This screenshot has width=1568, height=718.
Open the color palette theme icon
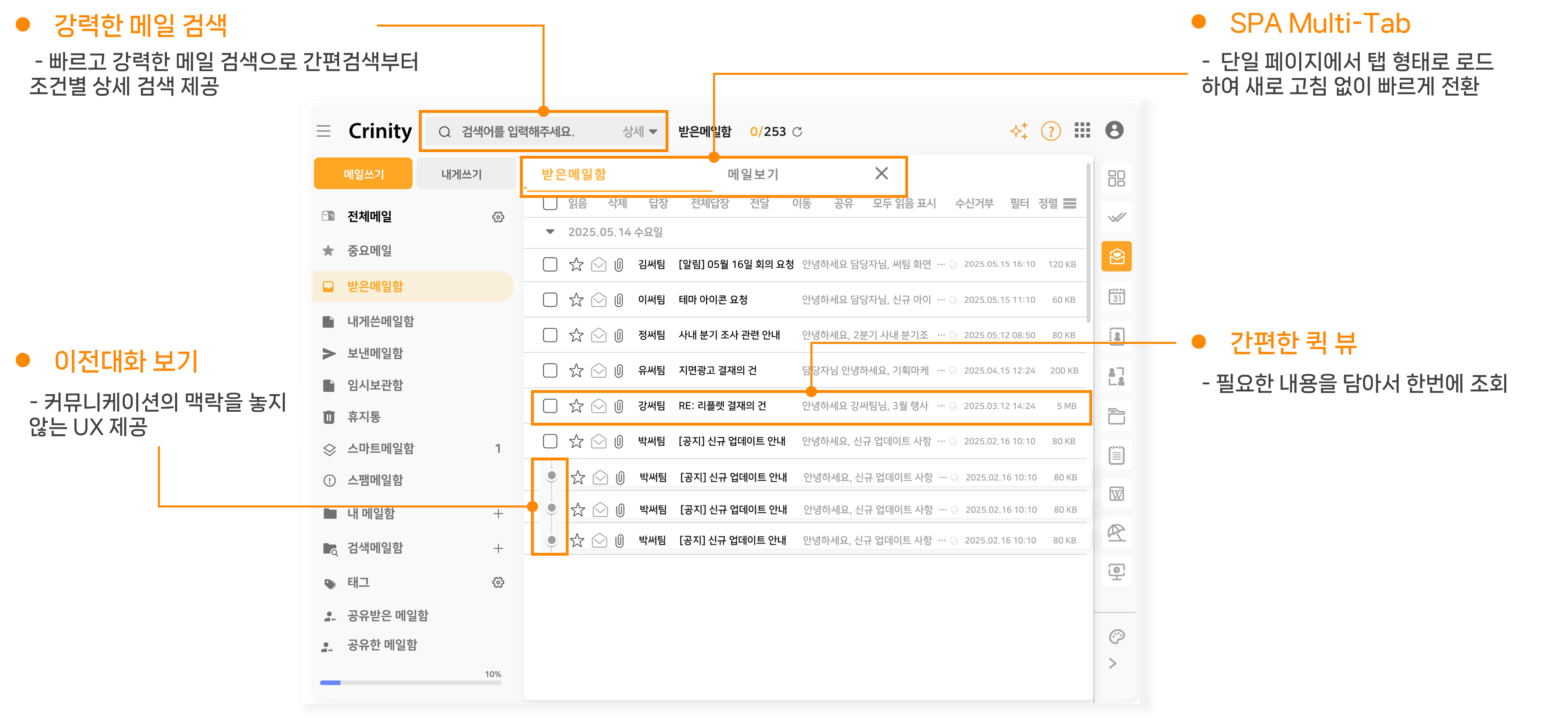point(1116,637)
